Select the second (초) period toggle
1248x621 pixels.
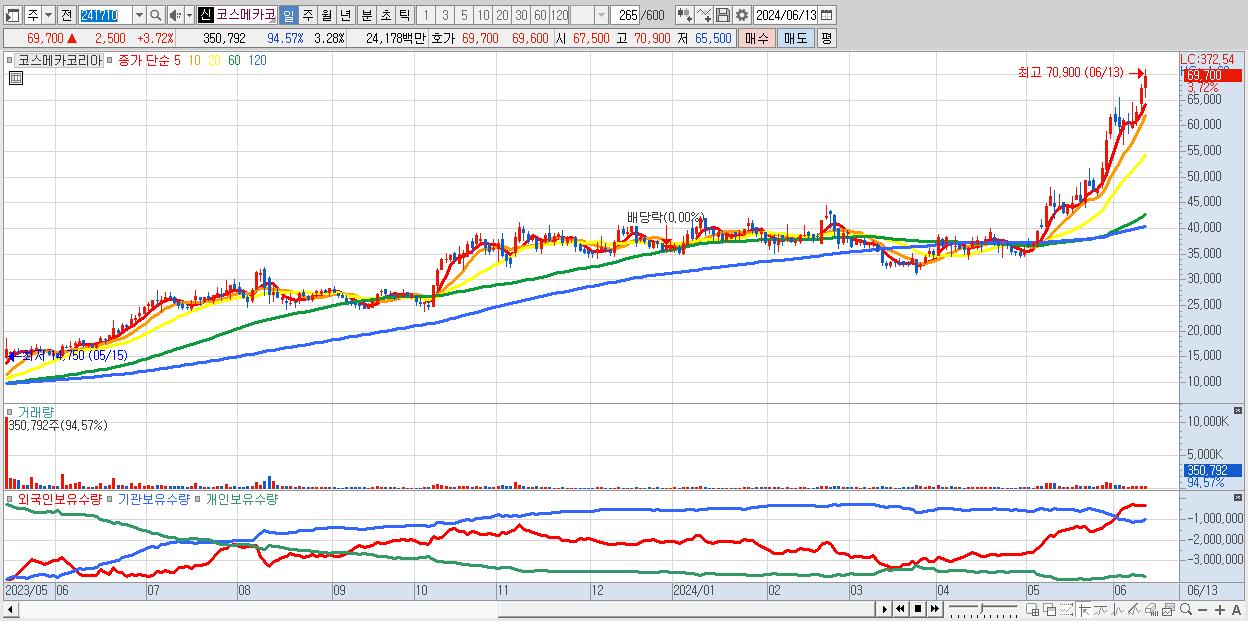point(385,15)
